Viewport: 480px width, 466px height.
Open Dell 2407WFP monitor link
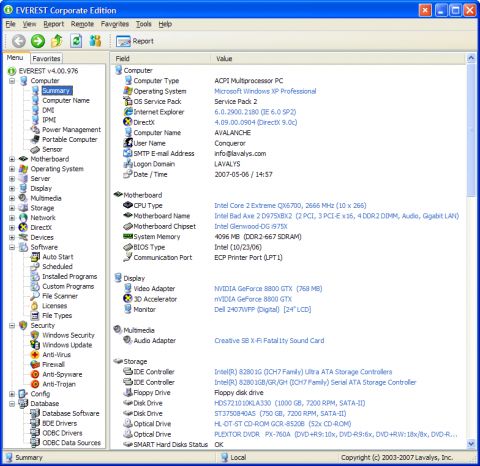(262, 309)
